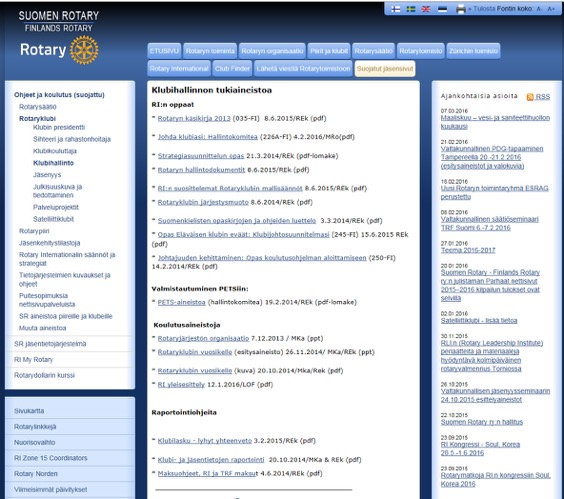Open the Suojatut jäsensivut tab
The height and width of the screenshot is (499, 564).
[385, 69]
